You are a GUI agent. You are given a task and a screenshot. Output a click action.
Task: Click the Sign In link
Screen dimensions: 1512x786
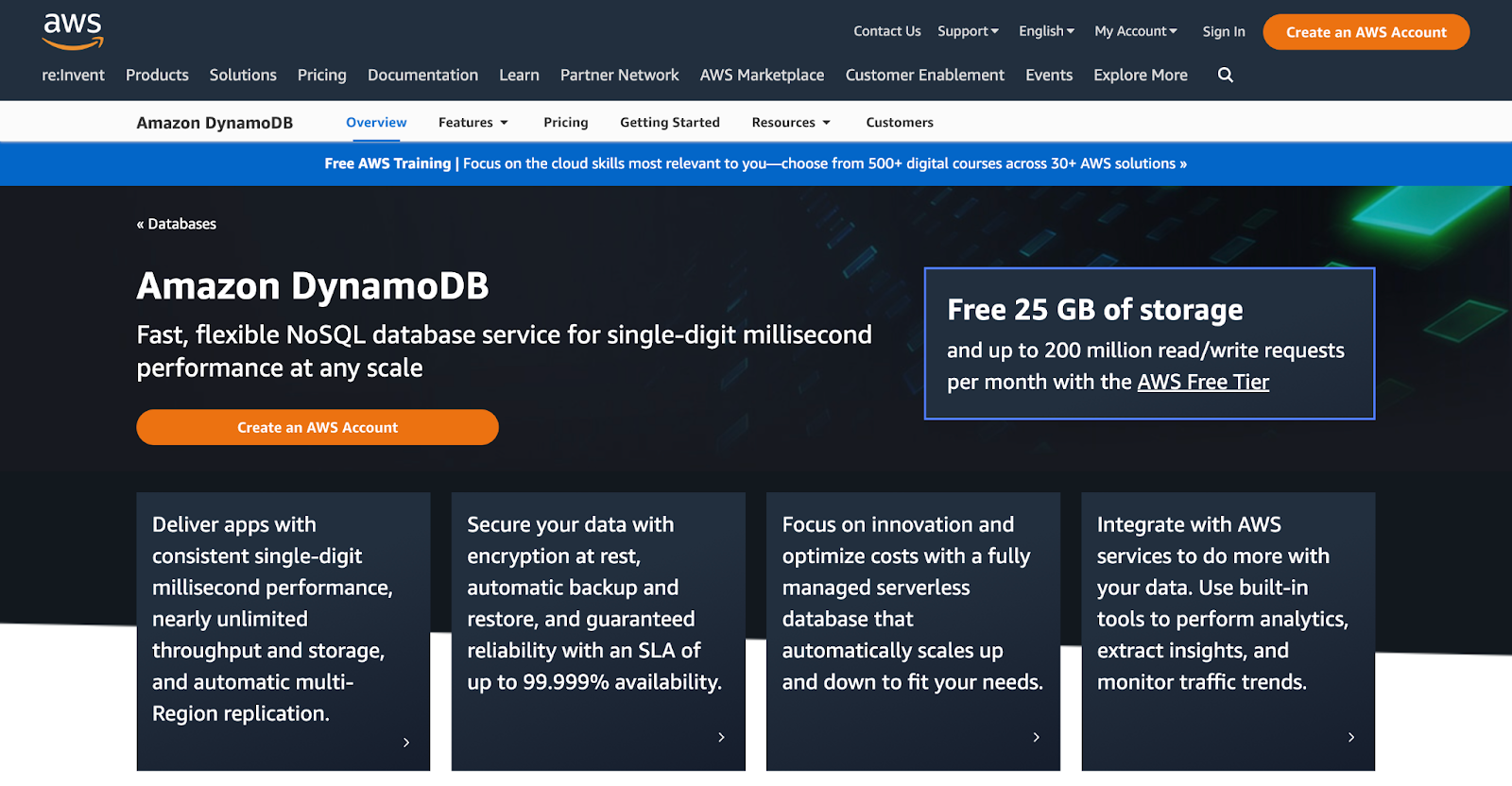click(1224, 31)
